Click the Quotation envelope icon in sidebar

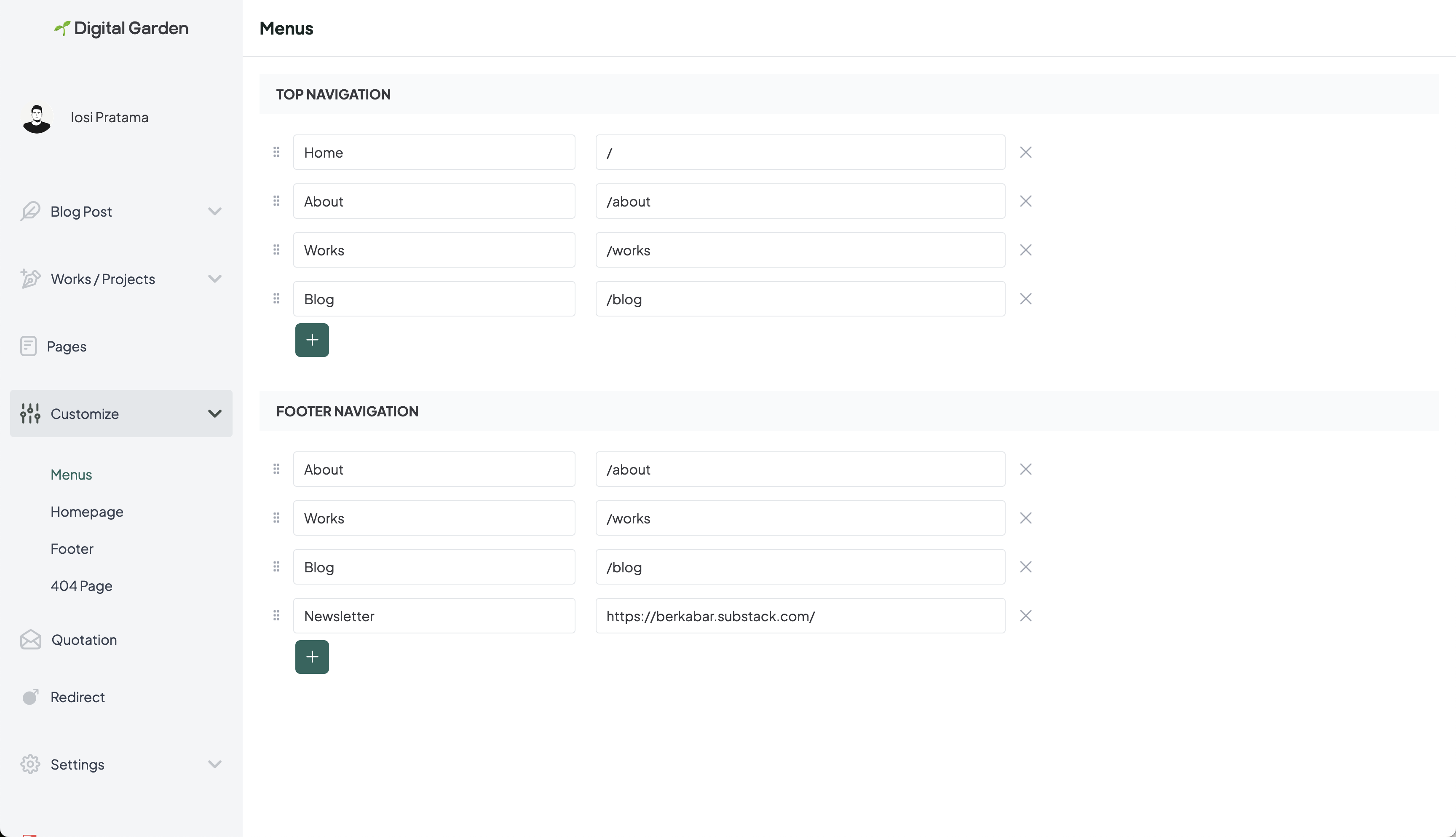pyautogui.click(x=30, y=639)
